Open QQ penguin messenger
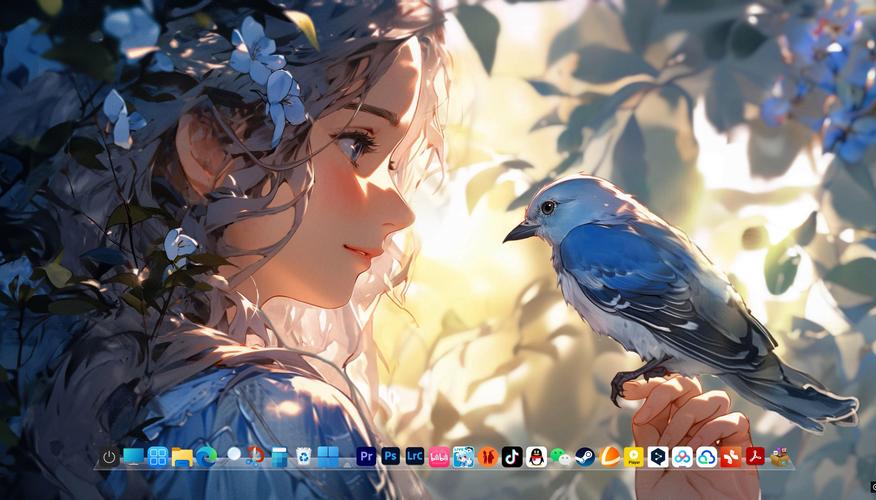This screenshot has height=500, width=876. pyautogui.click(x=536, y=457)
